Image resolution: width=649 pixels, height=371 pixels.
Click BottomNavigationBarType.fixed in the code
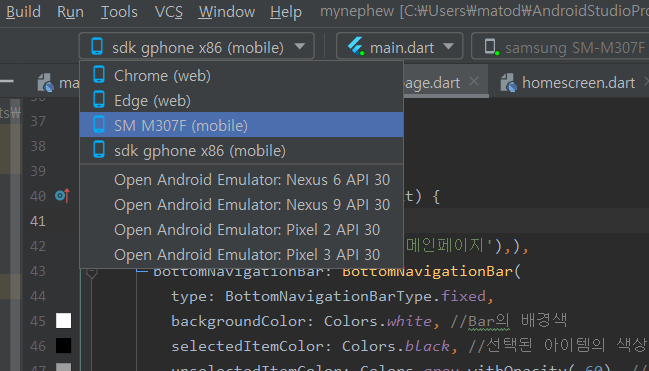356,296
